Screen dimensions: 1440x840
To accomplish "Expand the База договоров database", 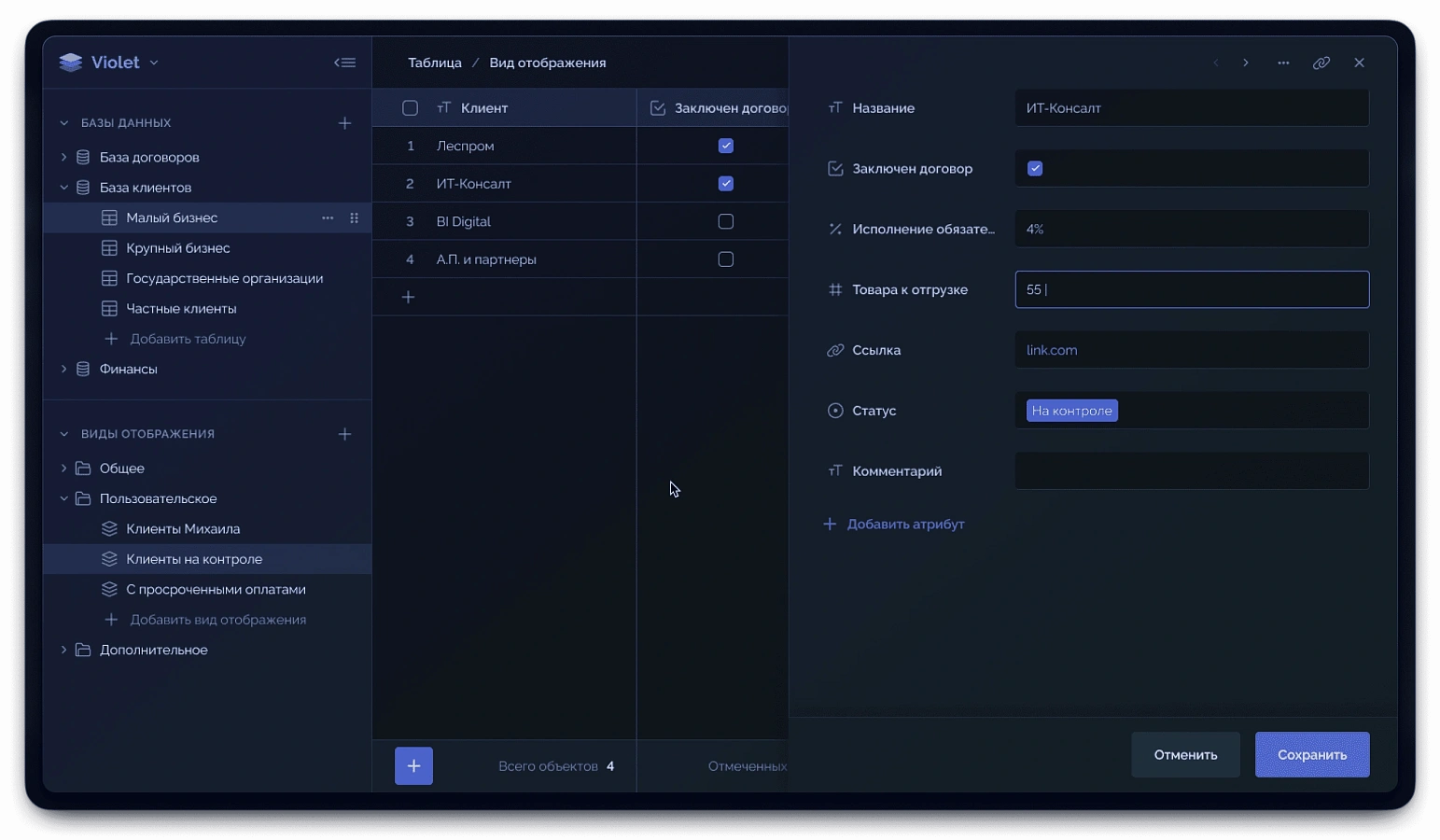I will click(63, 157).
